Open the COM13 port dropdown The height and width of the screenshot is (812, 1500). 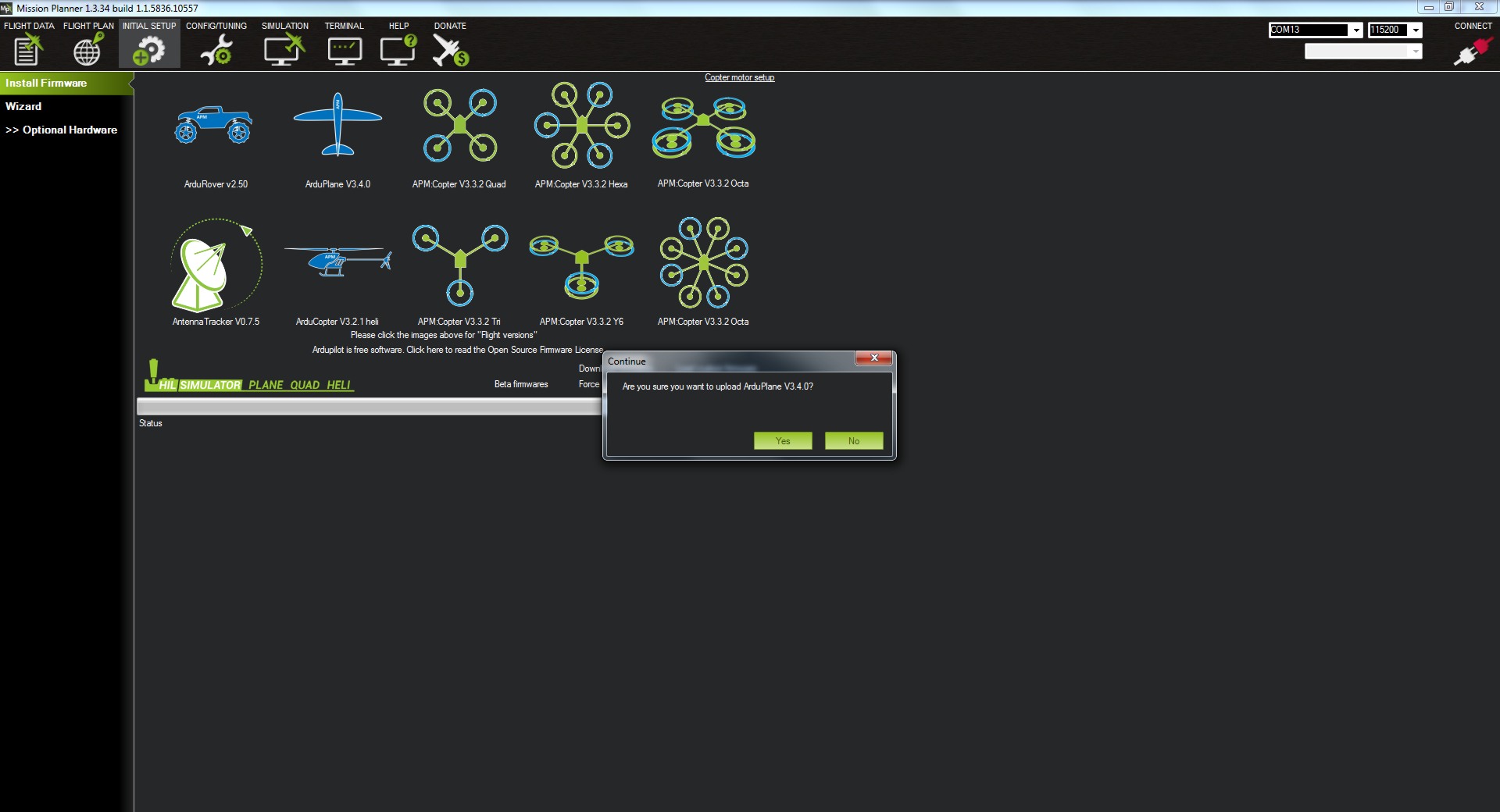[x=1355, y=30]
